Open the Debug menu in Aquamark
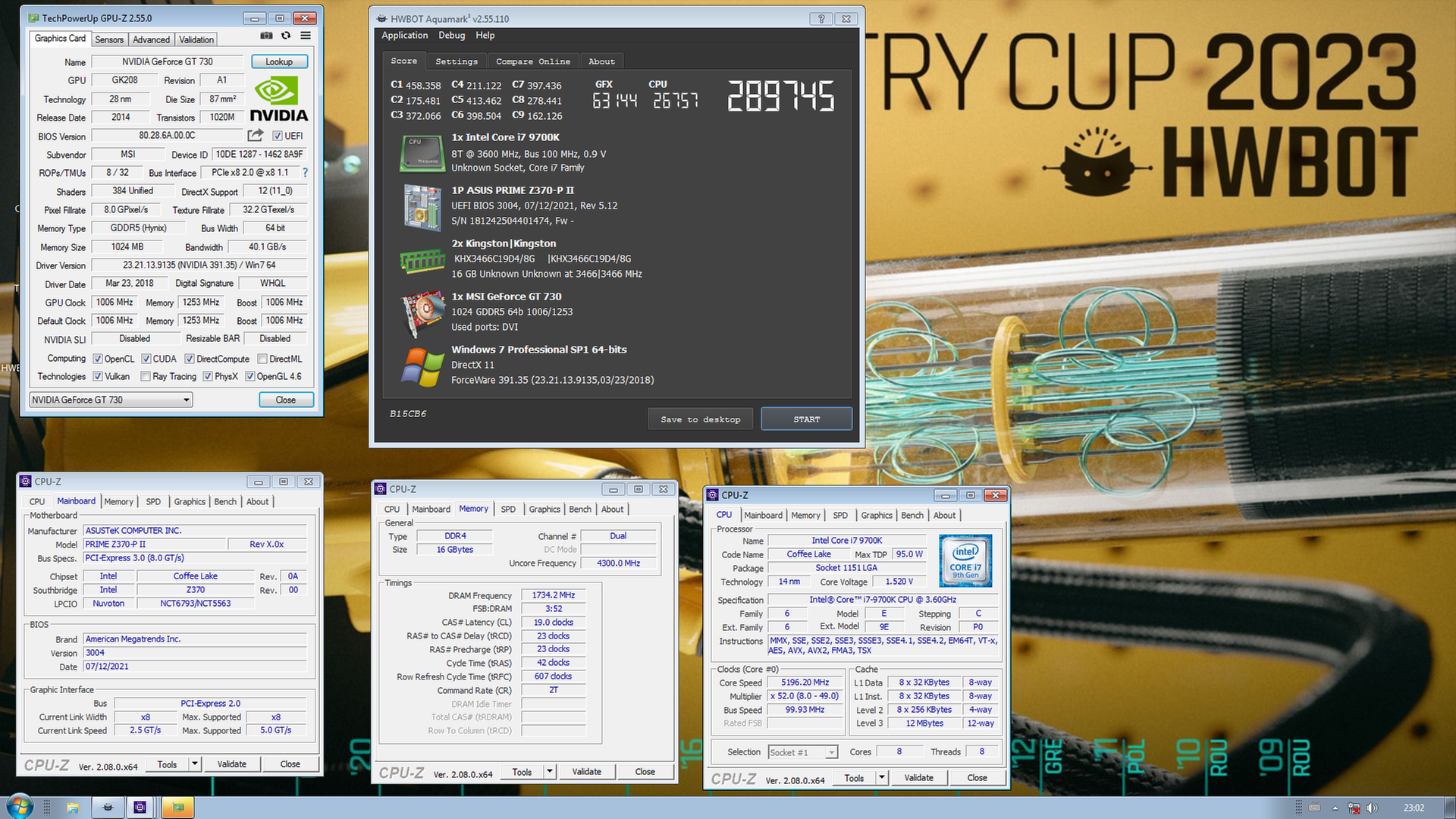1456x819 pixels. click(x=452, y=36)
